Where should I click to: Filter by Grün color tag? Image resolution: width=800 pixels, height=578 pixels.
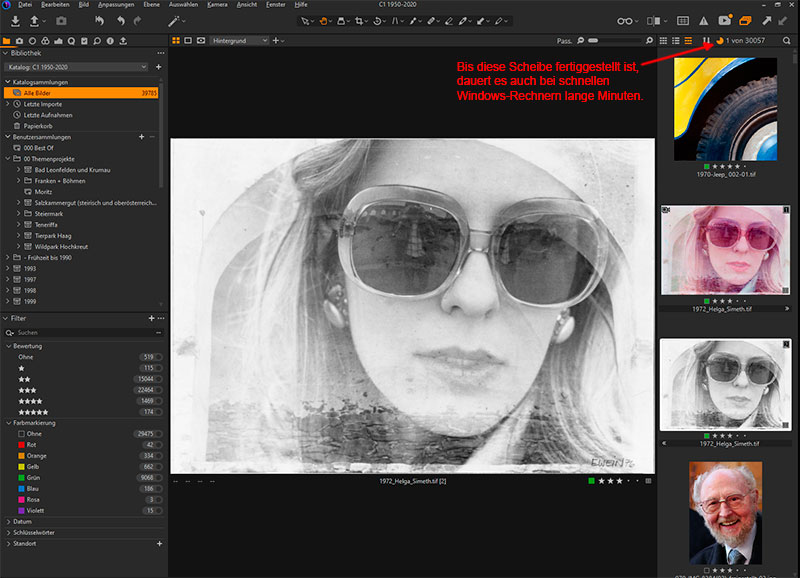click(x=33, y=478)
